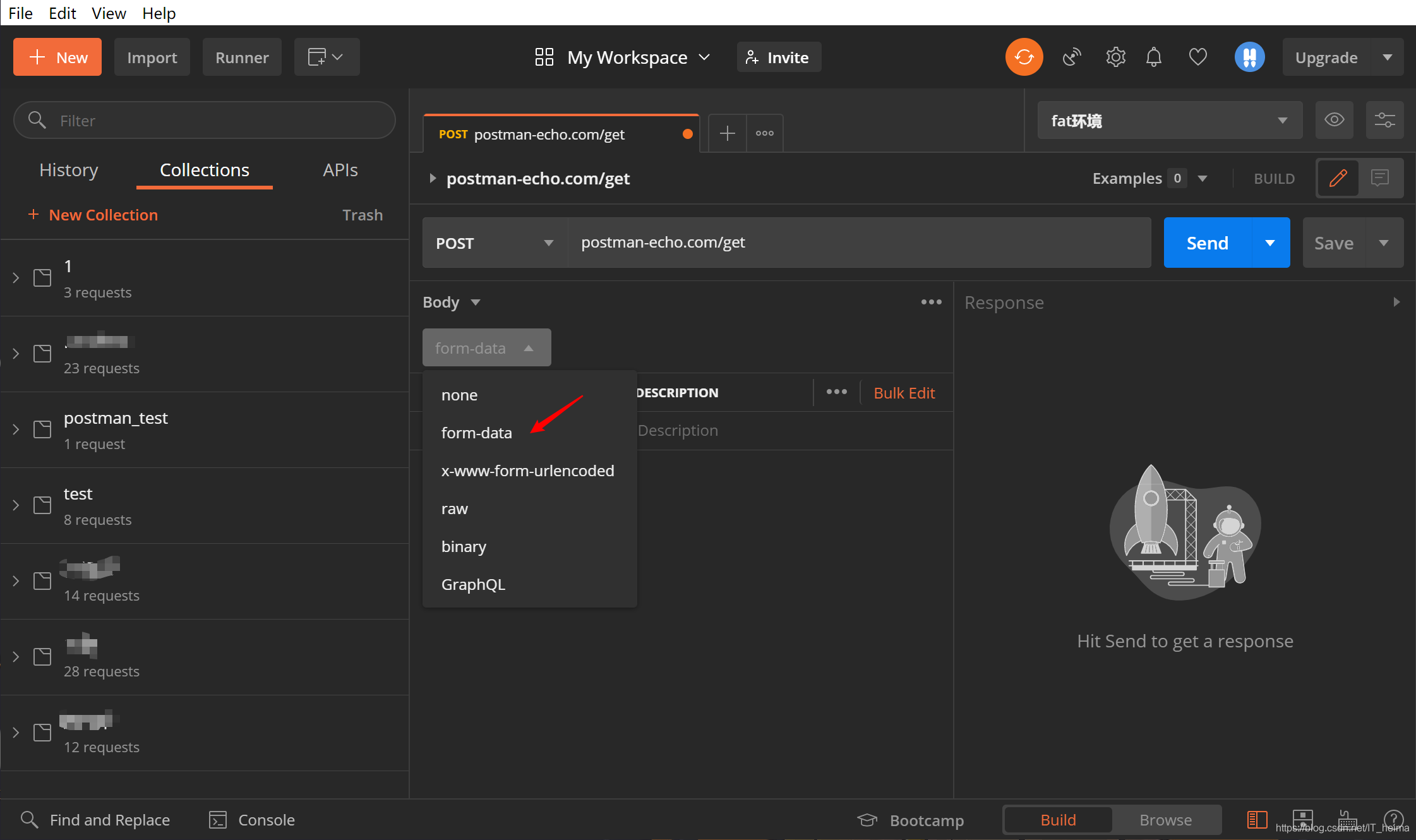Click the Filter search field

[205, 120]
